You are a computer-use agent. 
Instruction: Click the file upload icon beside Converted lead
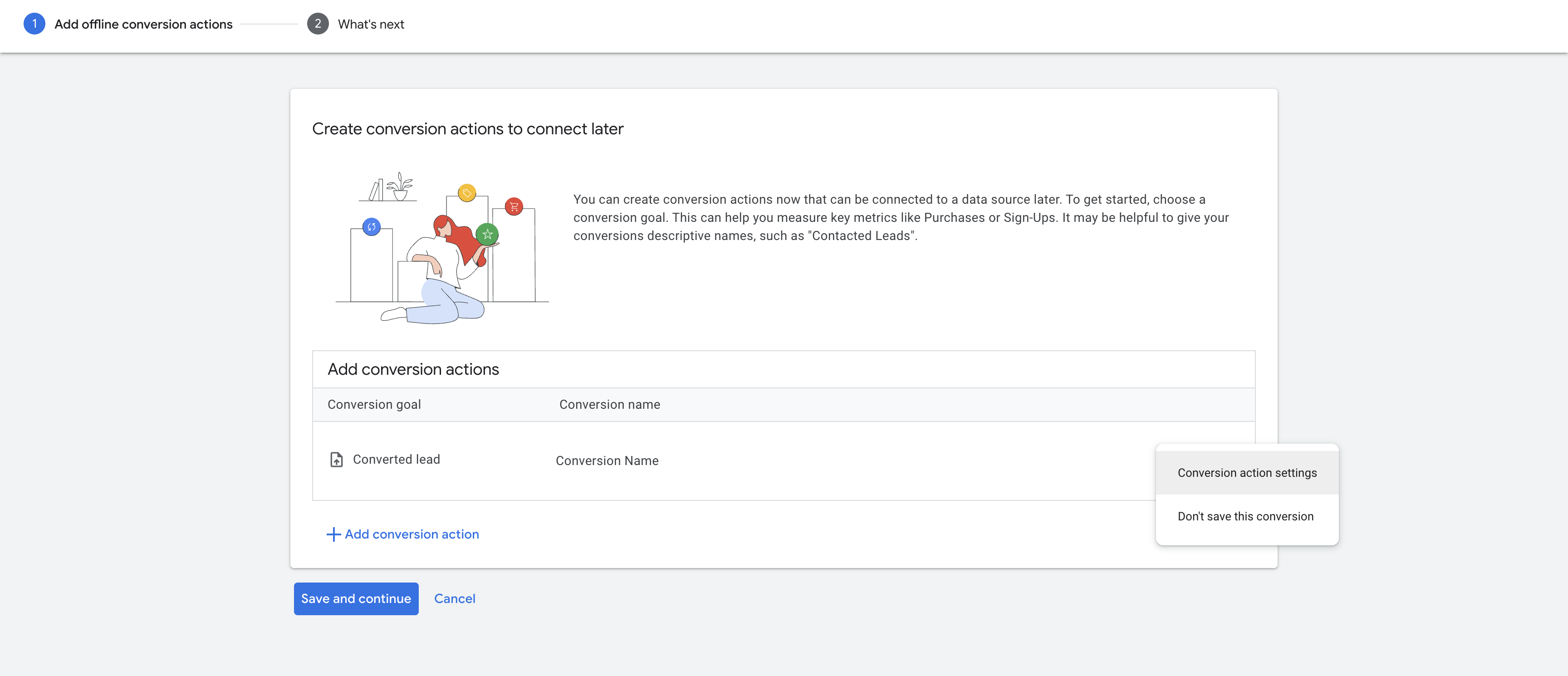[336, 460]
